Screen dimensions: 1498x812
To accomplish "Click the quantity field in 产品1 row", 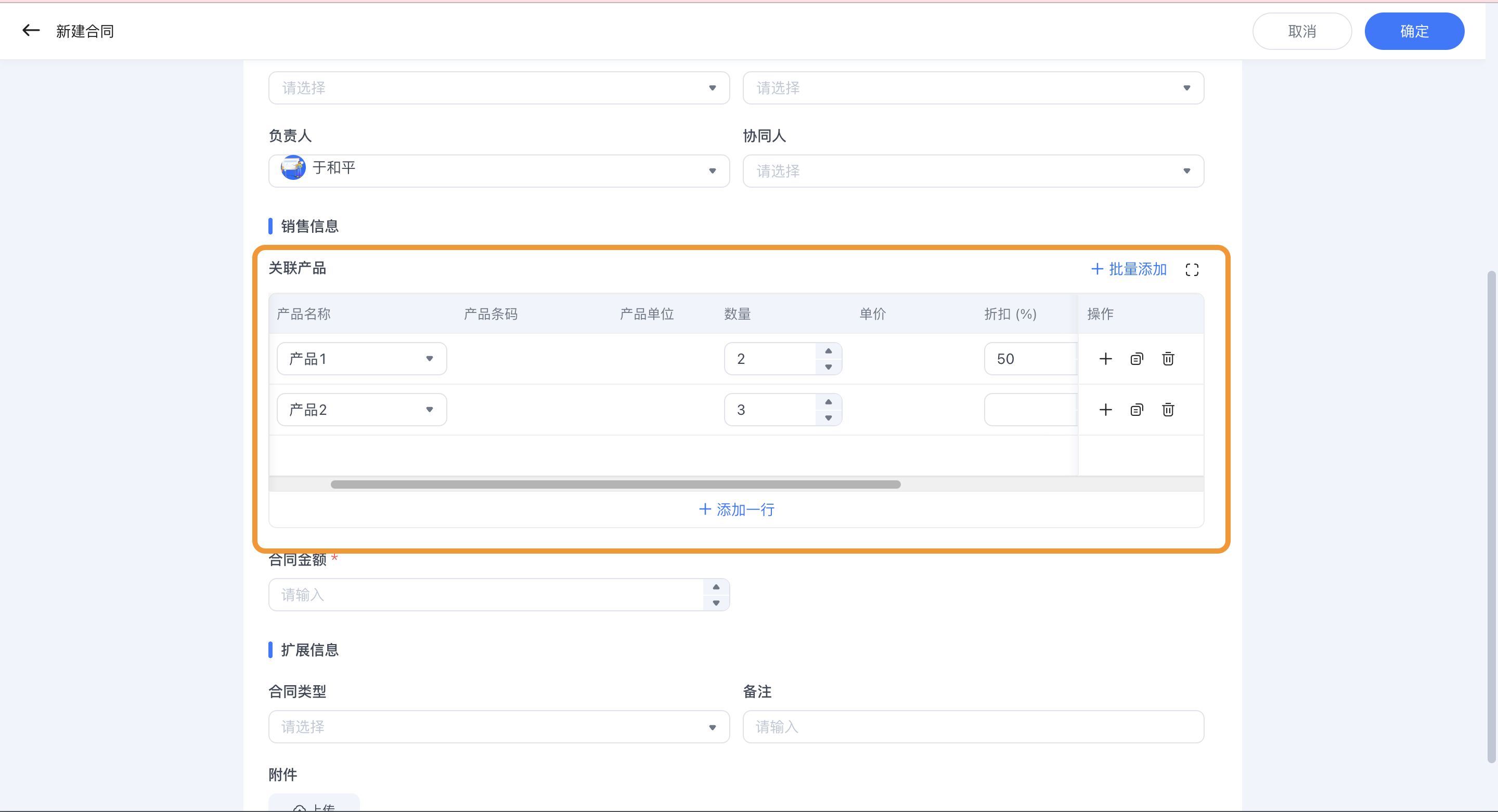I will (770, 359).
